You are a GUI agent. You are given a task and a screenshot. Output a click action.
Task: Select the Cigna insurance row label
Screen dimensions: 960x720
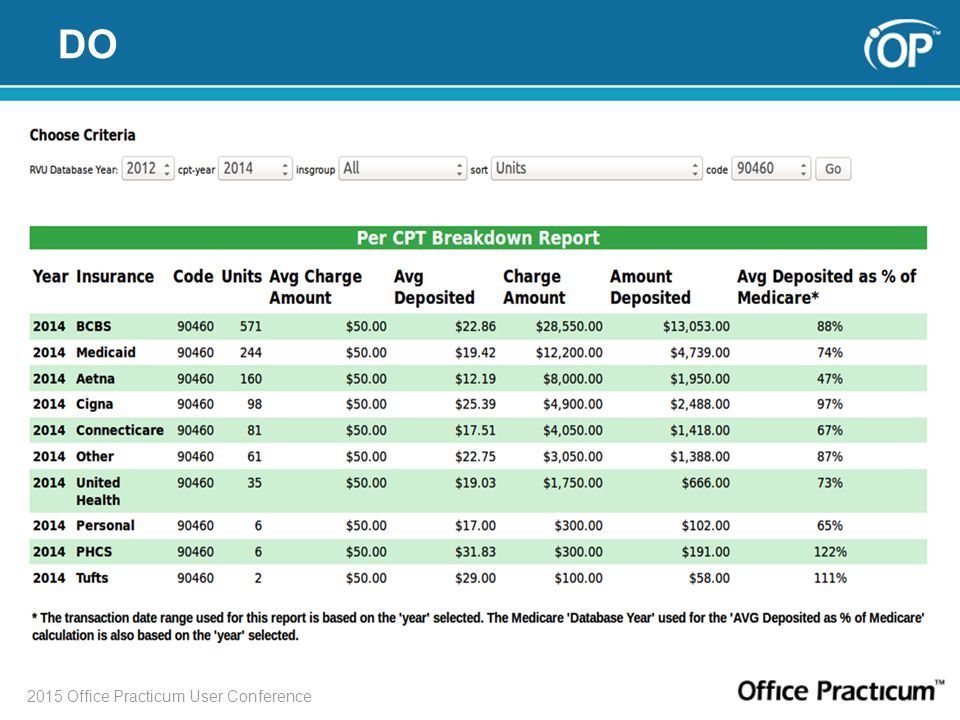click(94, 405)
